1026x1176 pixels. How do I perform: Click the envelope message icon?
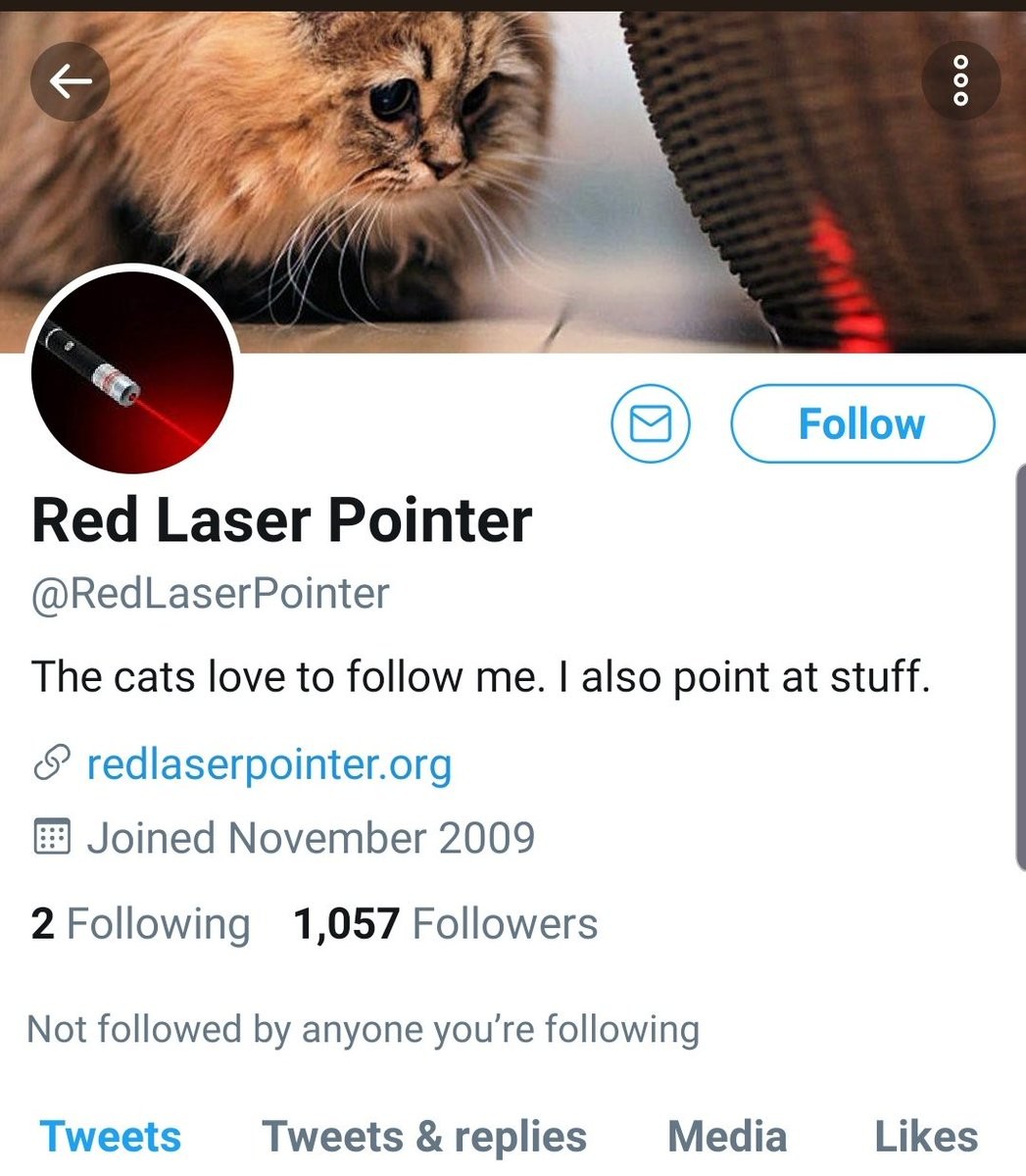pos(651,423)
